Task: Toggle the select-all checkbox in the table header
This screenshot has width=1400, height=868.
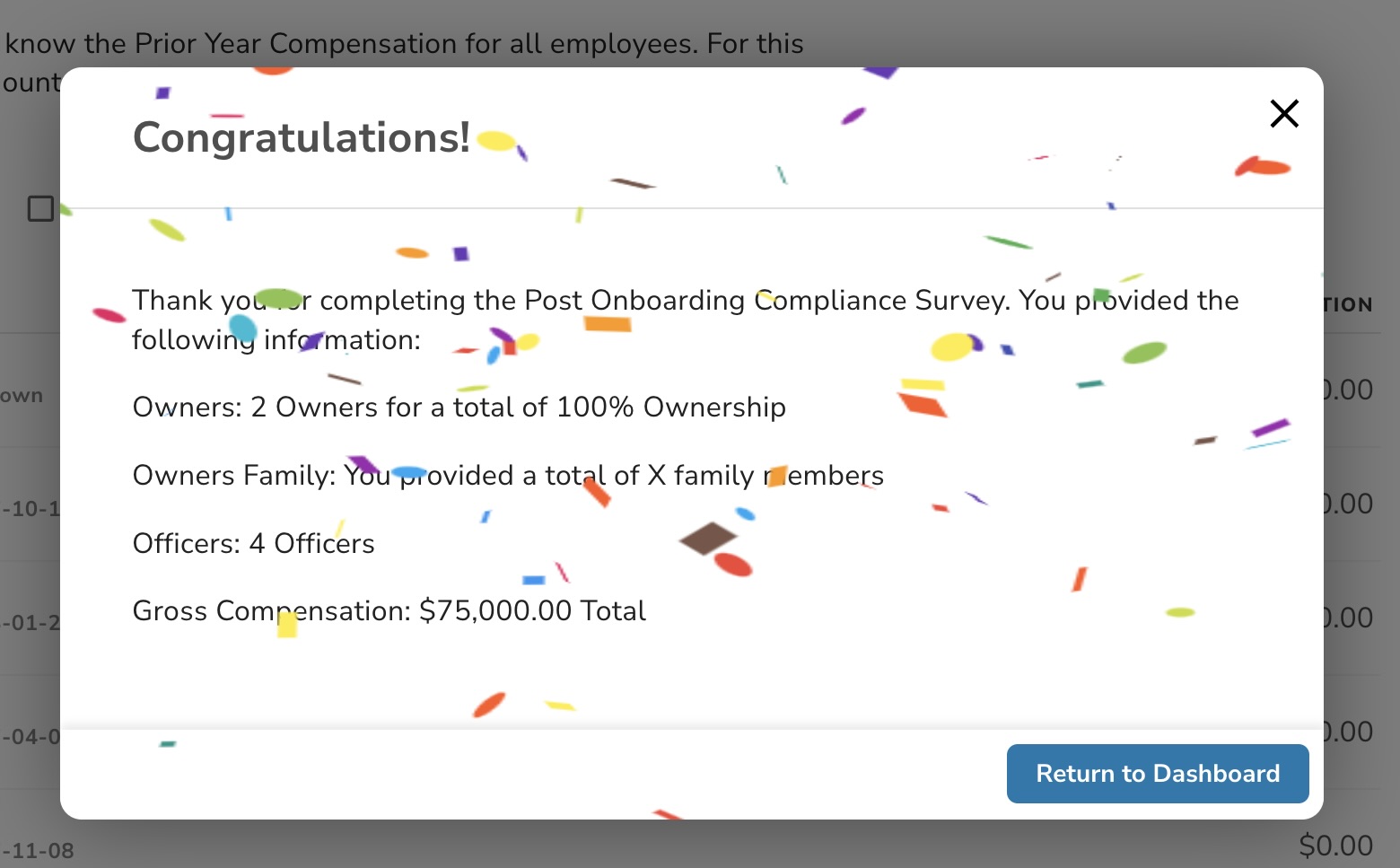Action: click(39, 209)
